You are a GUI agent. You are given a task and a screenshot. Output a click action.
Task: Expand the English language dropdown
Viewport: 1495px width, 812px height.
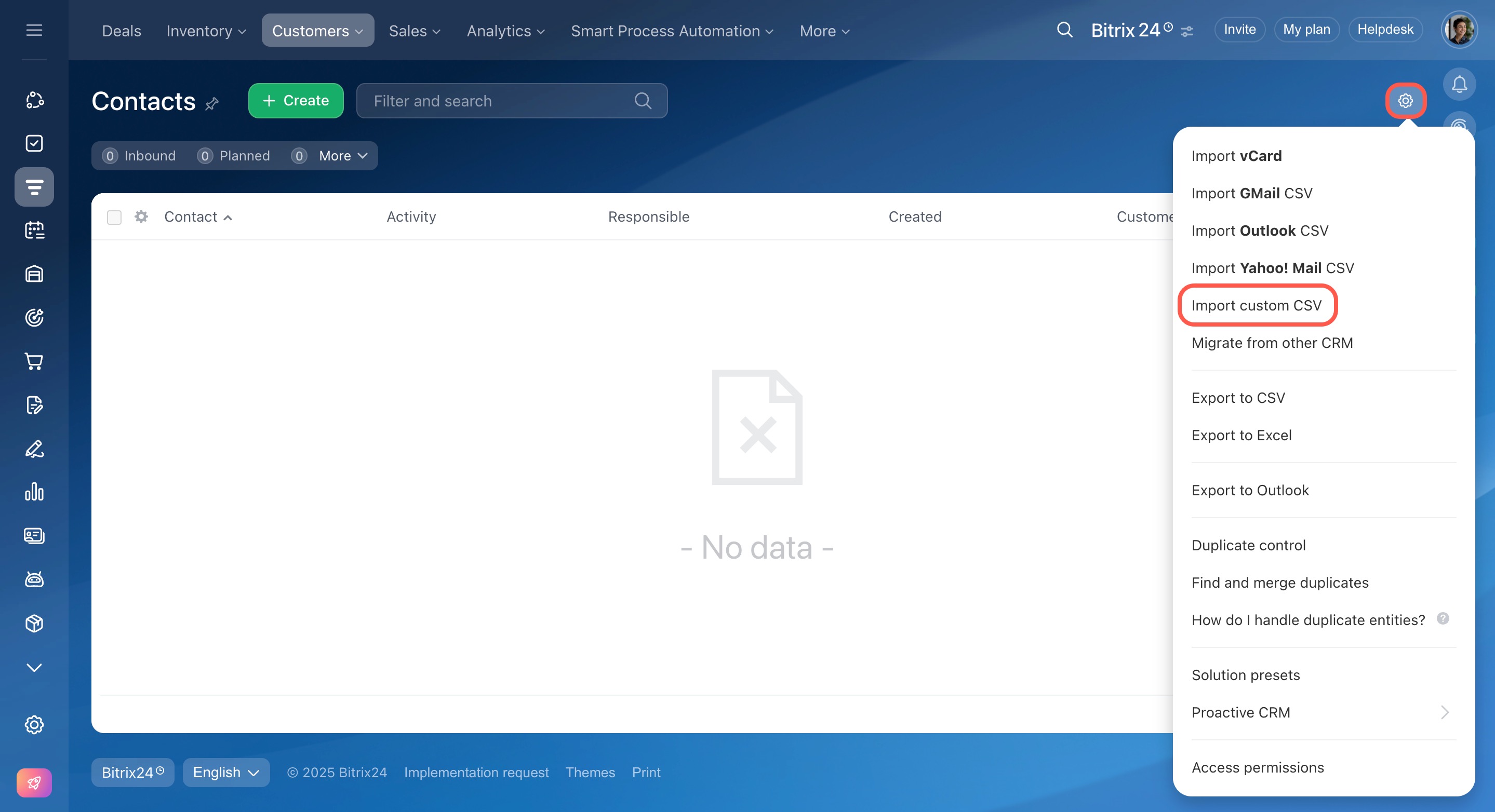click(226, 772)
